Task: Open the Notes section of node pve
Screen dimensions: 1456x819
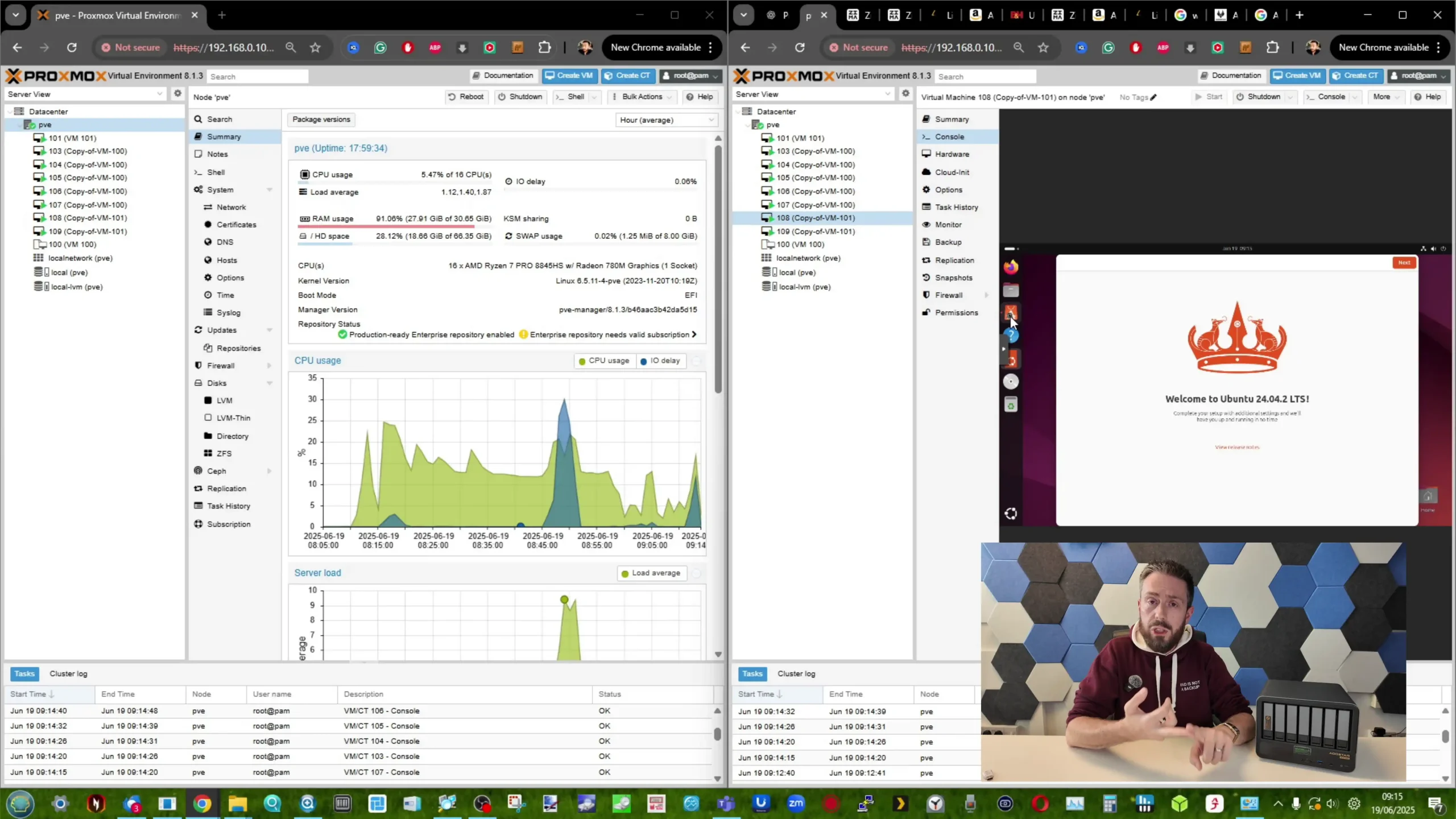Action: coord(234,154)
